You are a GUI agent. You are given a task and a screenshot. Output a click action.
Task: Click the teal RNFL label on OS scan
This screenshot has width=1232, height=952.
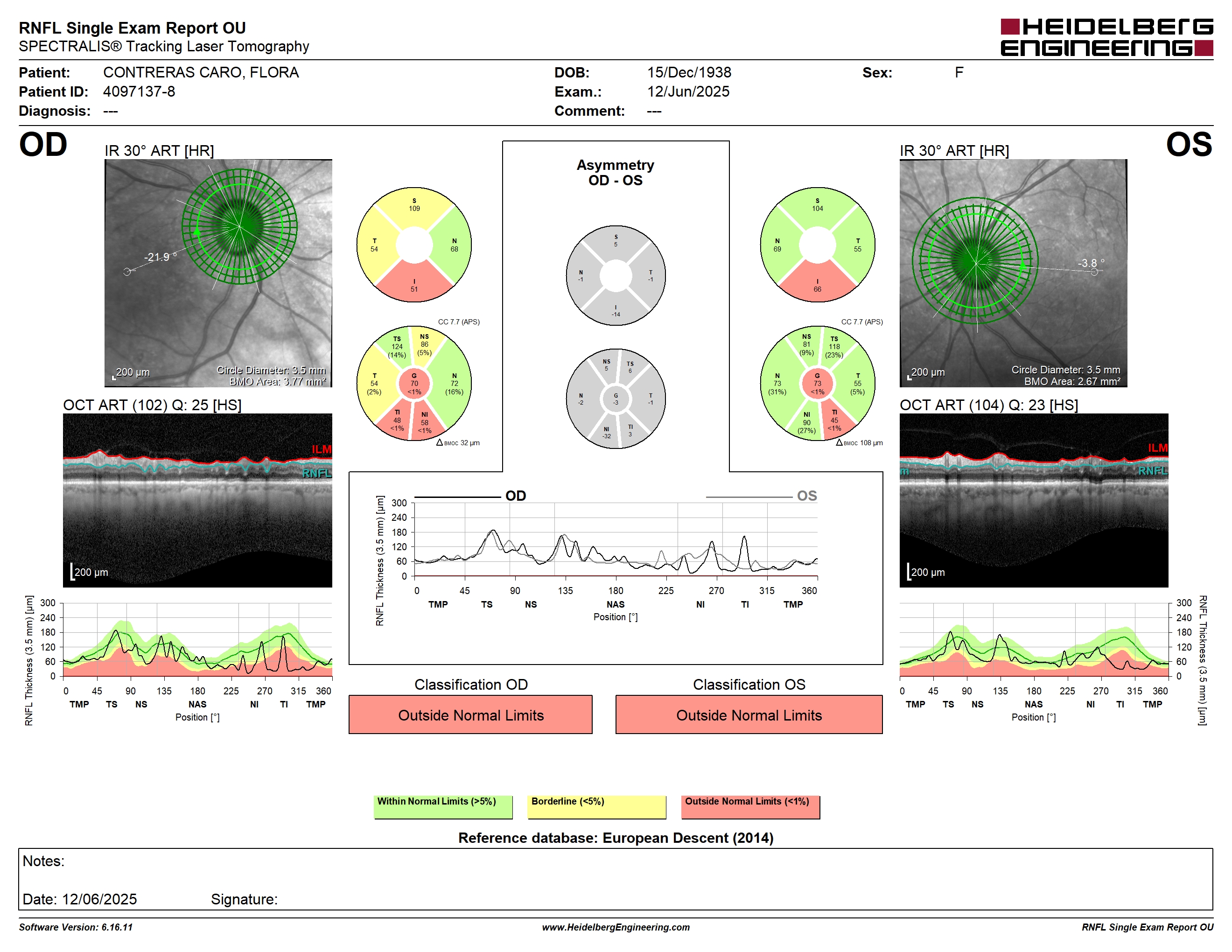pyautogui.click(x=1153, y=470)
